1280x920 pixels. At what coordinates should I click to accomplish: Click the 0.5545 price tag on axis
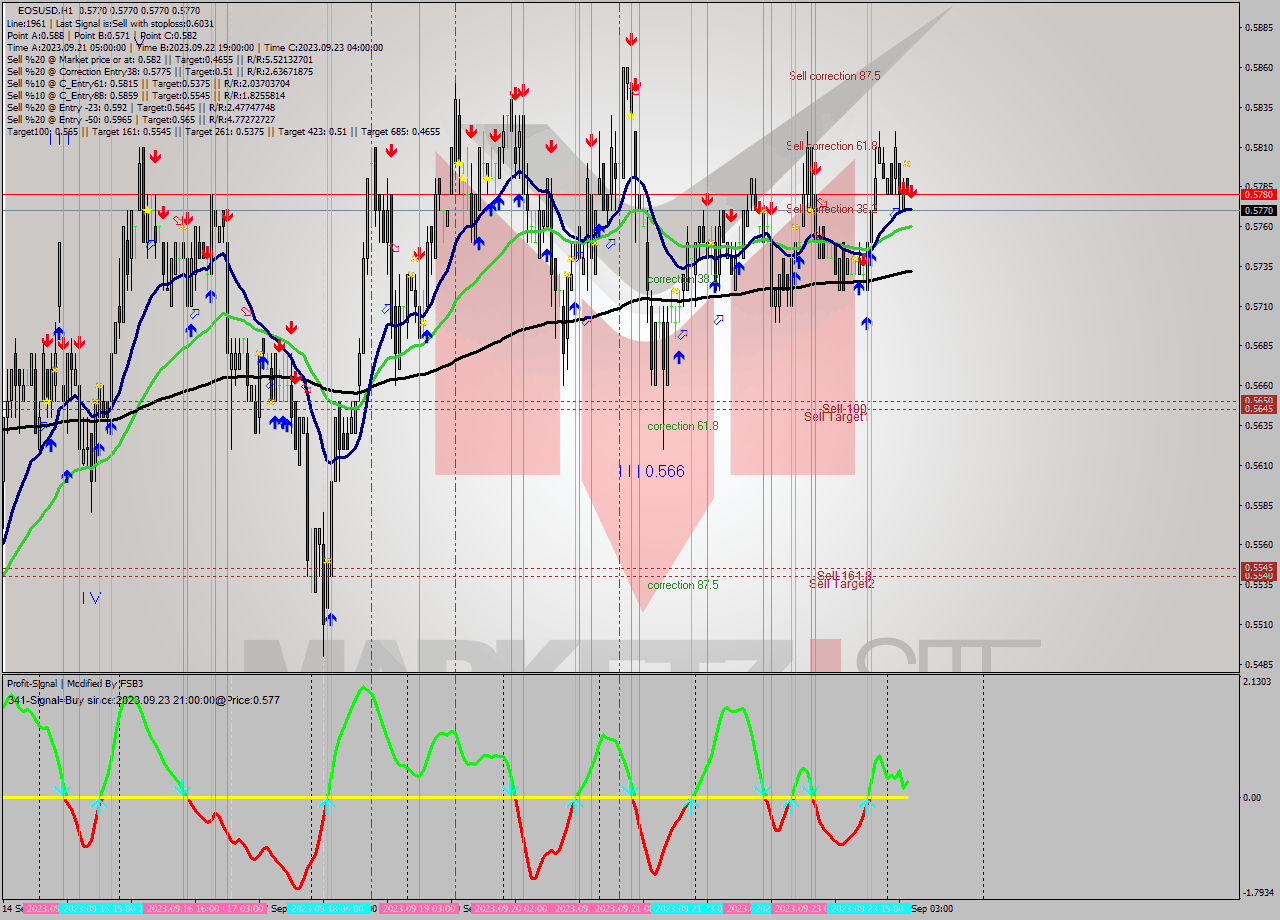click(x=1258, y=567)
